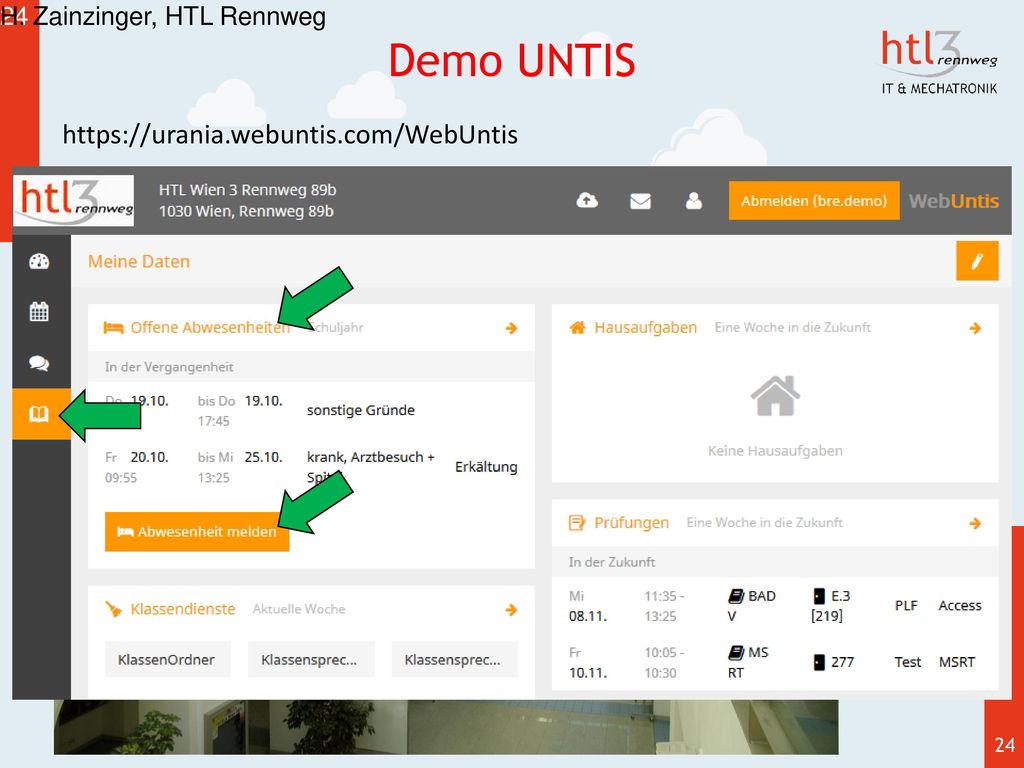This screenshot has height=768, width=1024.
Task: Open the timetable calendar icon in sidebar
Action: 39,312
